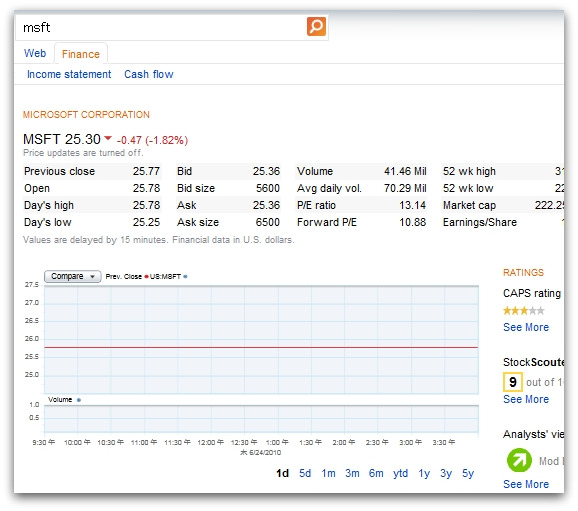Click the orange search magnifier button
The width and height of the screenshot is (578, 511).
click(x=316, y=27)
